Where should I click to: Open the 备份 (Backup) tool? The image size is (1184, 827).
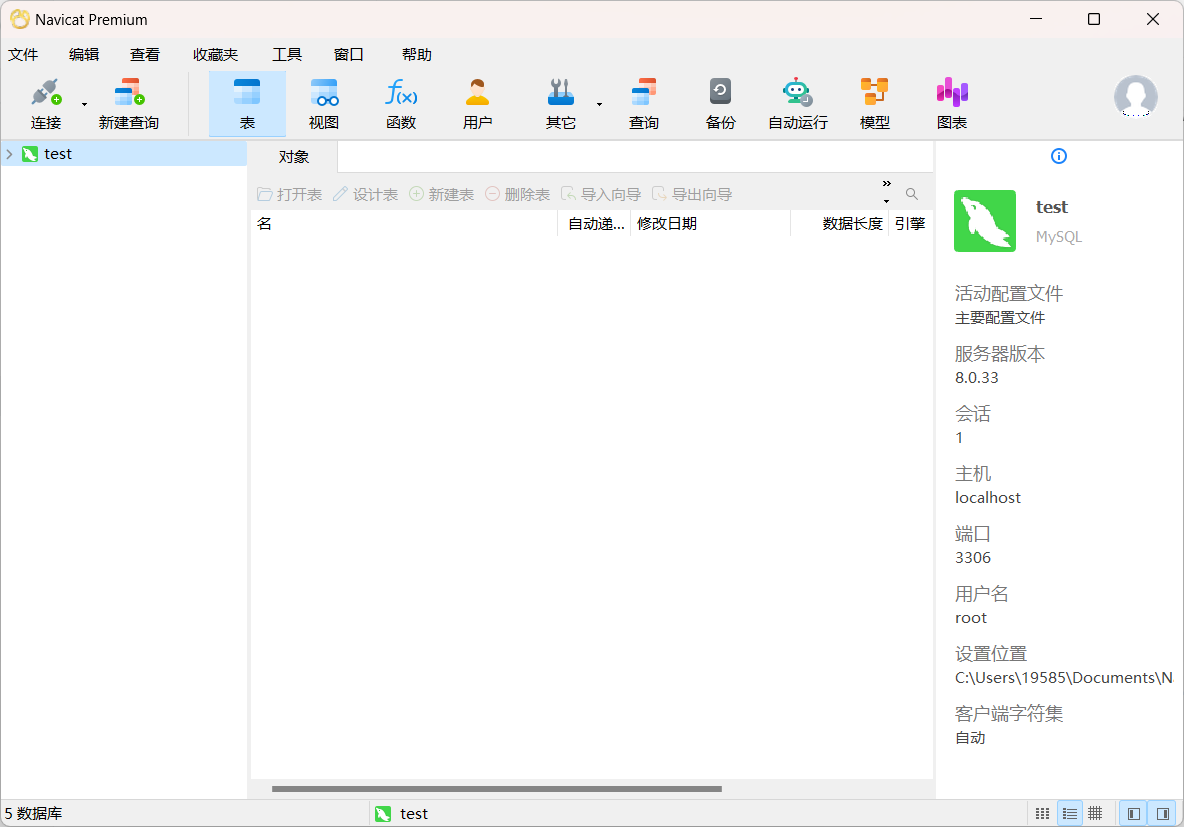(x=720, y=104)
